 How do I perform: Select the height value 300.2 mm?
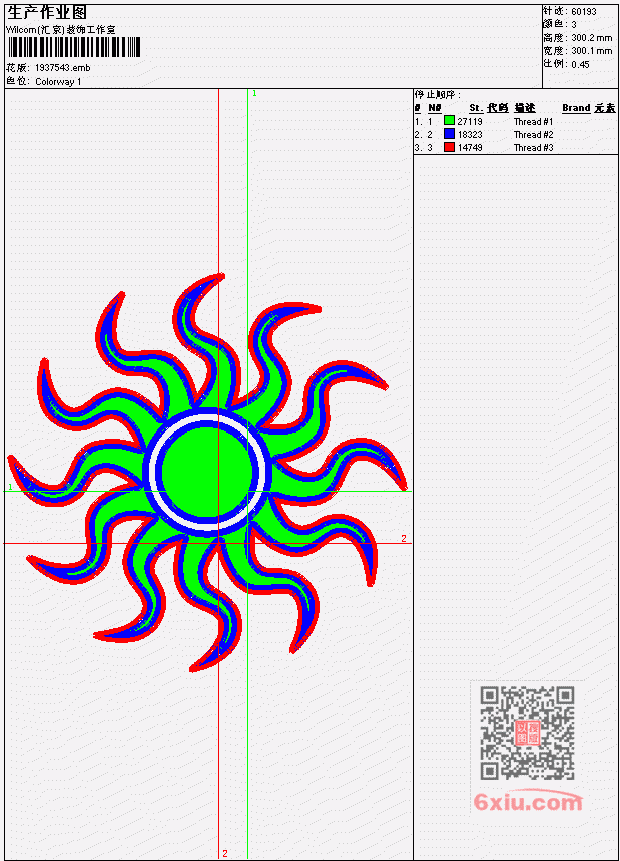click(x=591, y=38)
